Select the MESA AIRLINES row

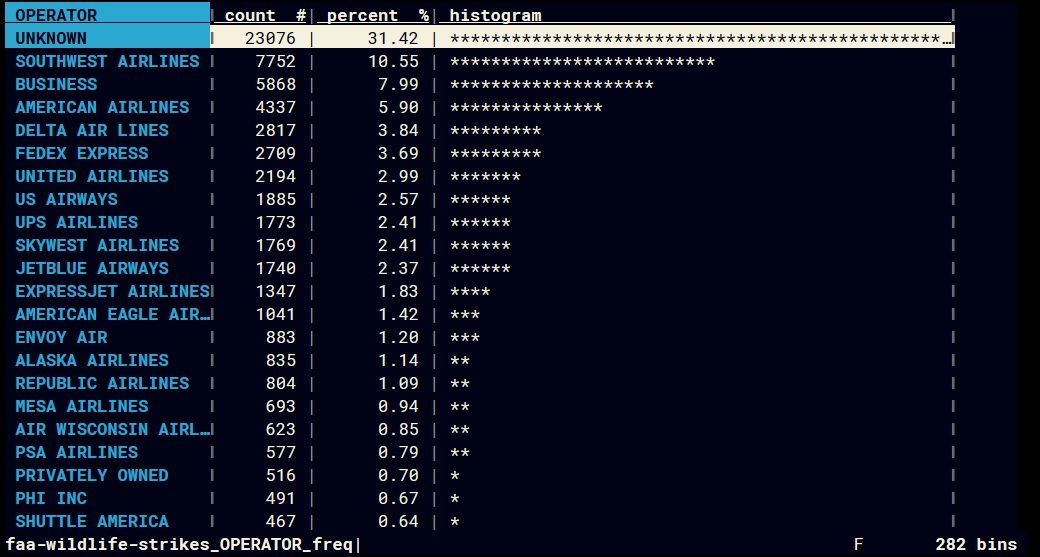480,406
